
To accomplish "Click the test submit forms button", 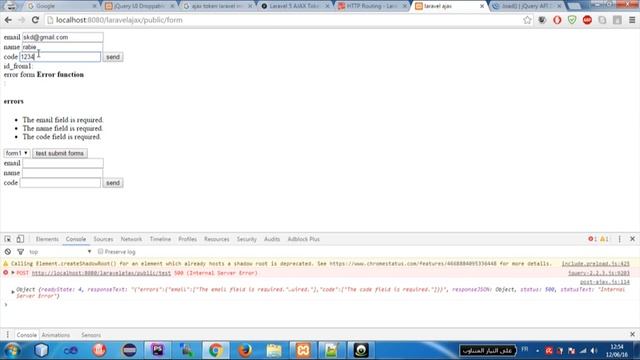I will click(60, 153).
